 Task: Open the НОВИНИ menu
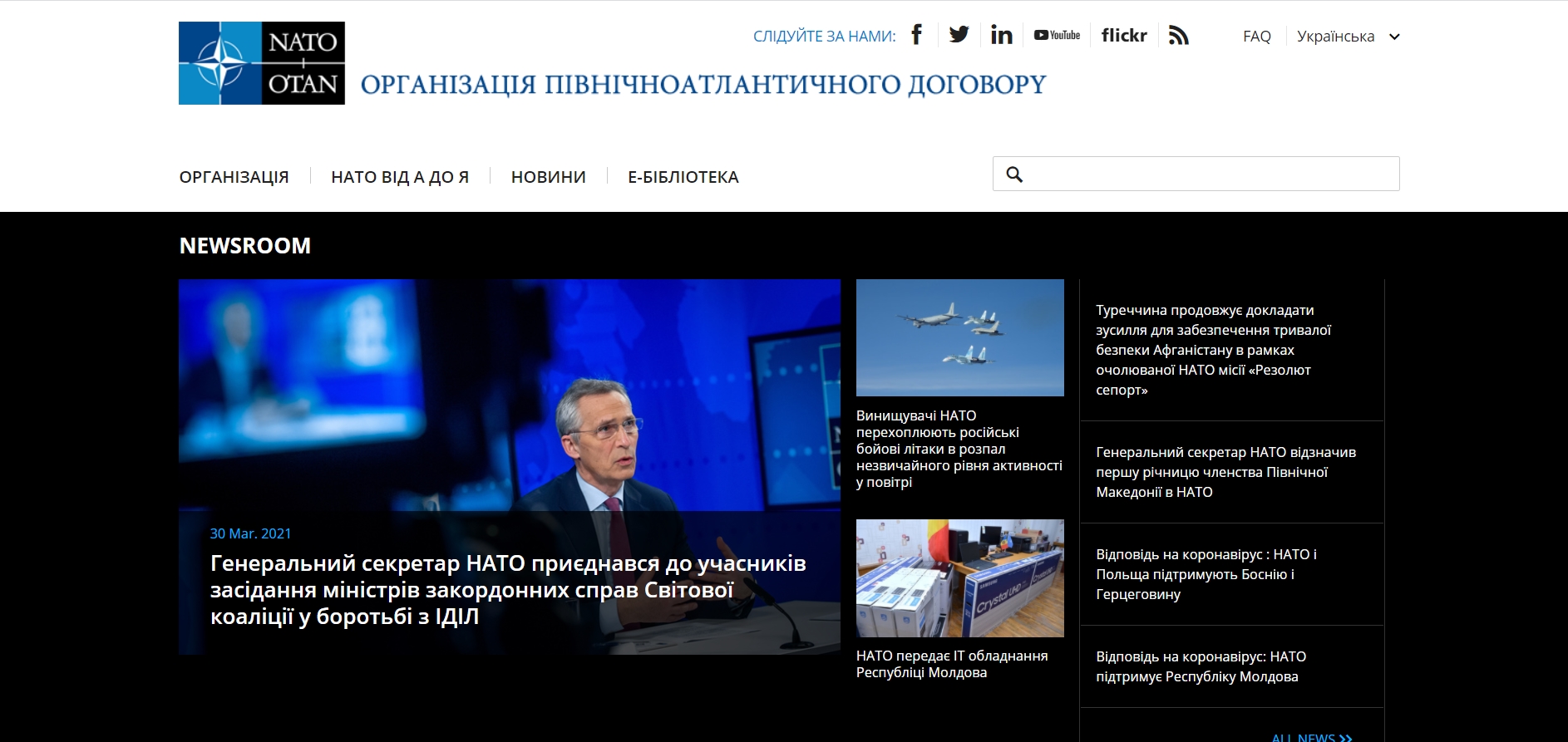(549, 177)
